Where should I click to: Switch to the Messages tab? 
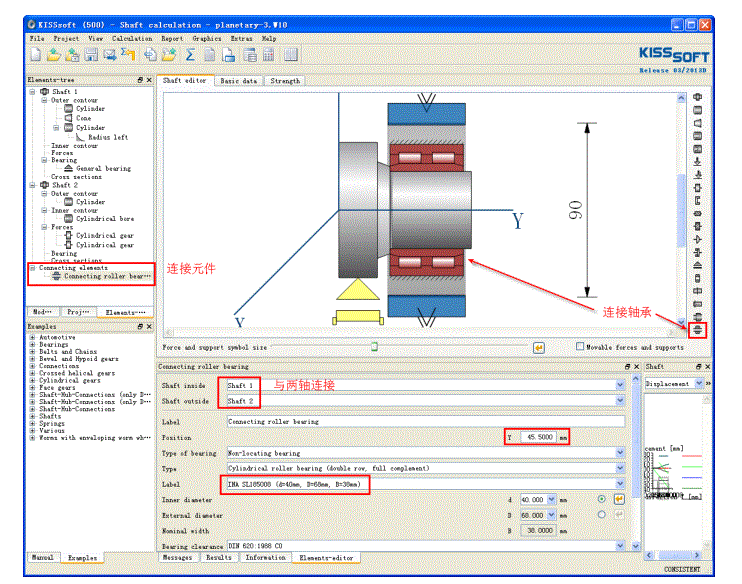pos(177,557)
